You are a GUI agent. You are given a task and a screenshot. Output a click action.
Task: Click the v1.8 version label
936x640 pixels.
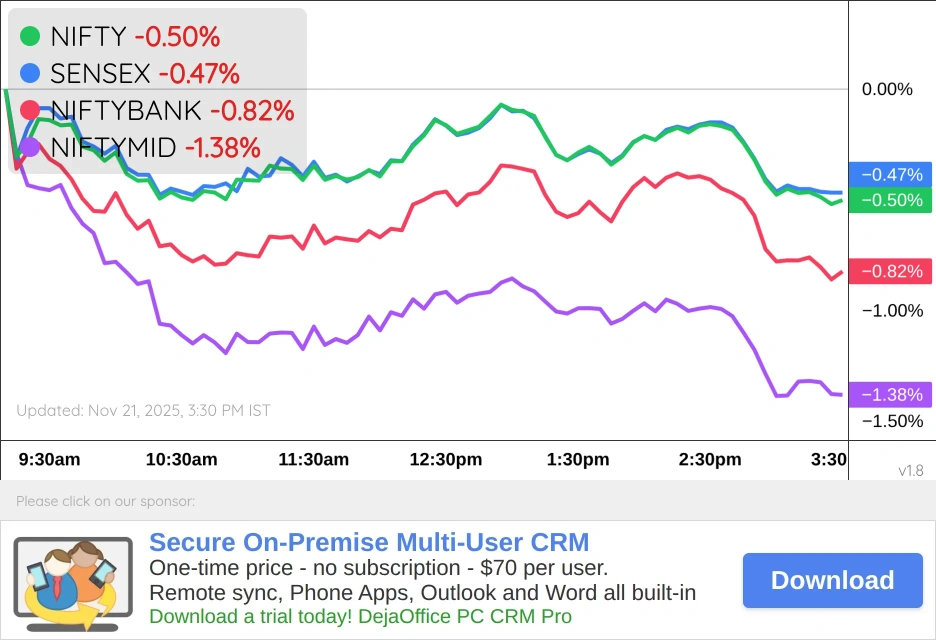(x=911, y=470)
